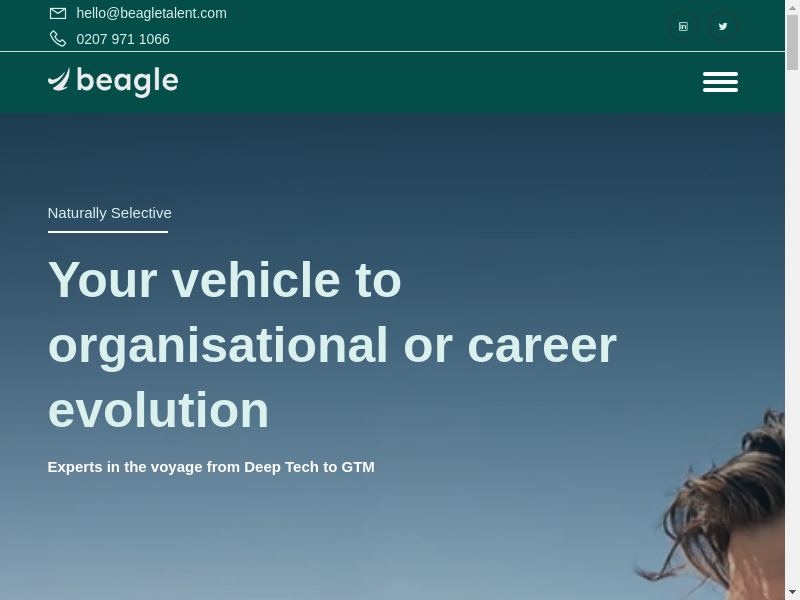This screenshot has width=800, height=600.
Task: Click the 'organisational or career' headline line
Action: 332,344
